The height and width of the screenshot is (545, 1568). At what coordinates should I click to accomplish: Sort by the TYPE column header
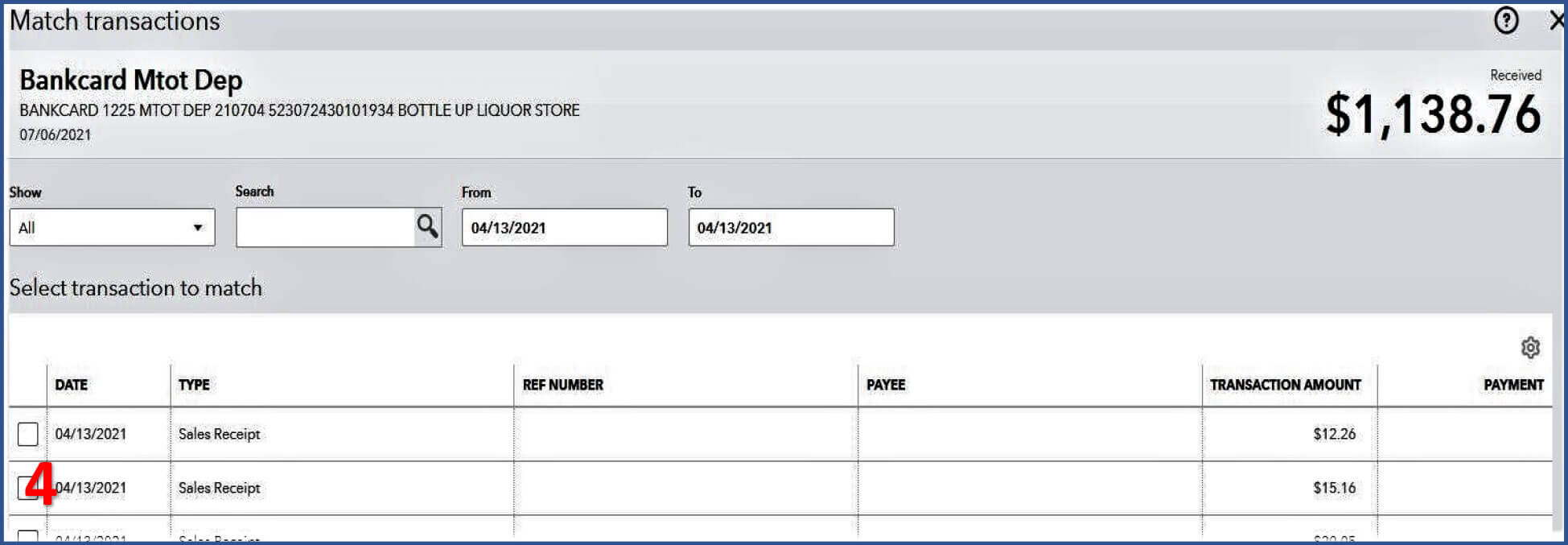194,385
